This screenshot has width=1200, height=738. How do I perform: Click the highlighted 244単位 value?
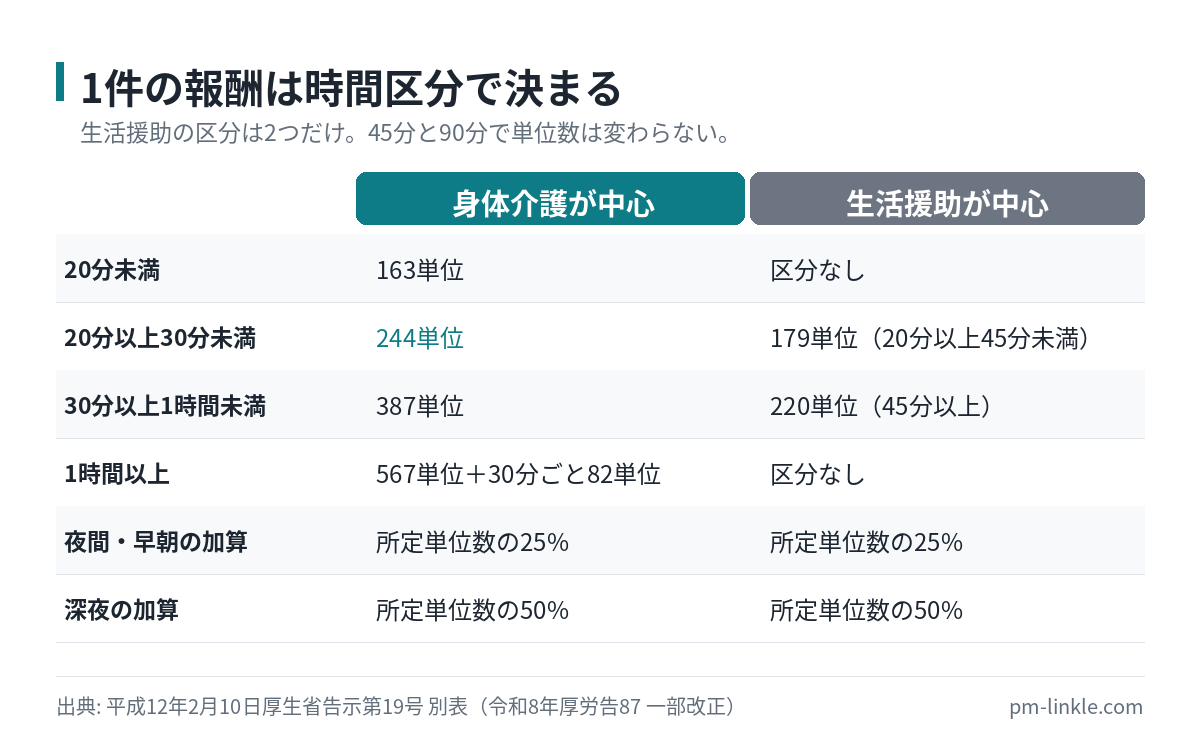(x=420, y=338)
